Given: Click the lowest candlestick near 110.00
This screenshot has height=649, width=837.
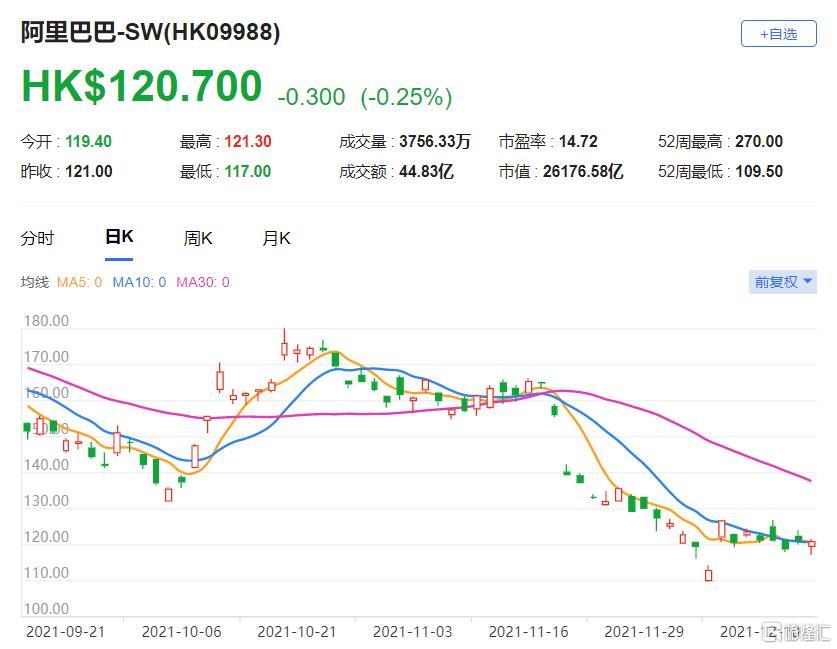Looking at the screenshot, I should 708,574.
